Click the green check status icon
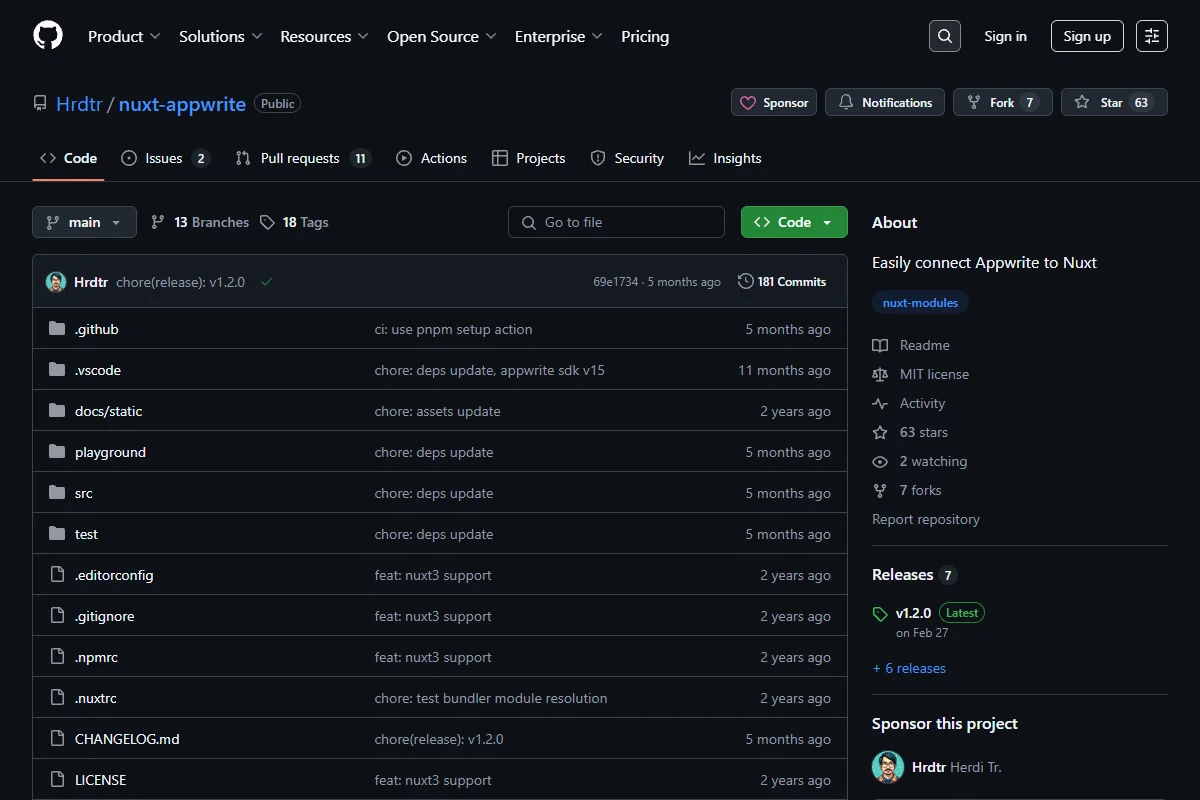The height and width of the screenshot is (800, 1200). tap(267, 282)
